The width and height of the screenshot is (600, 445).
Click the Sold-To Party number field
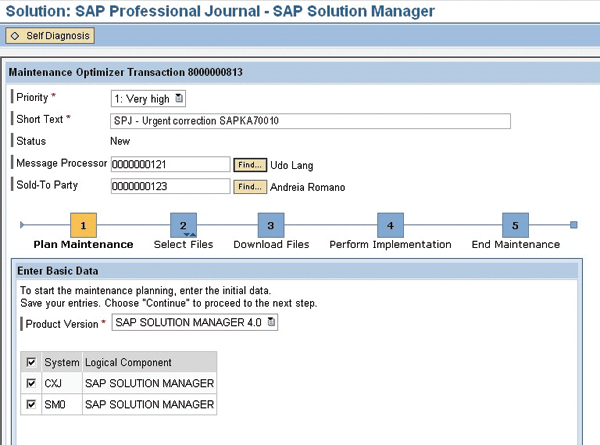tap(170, 186)
